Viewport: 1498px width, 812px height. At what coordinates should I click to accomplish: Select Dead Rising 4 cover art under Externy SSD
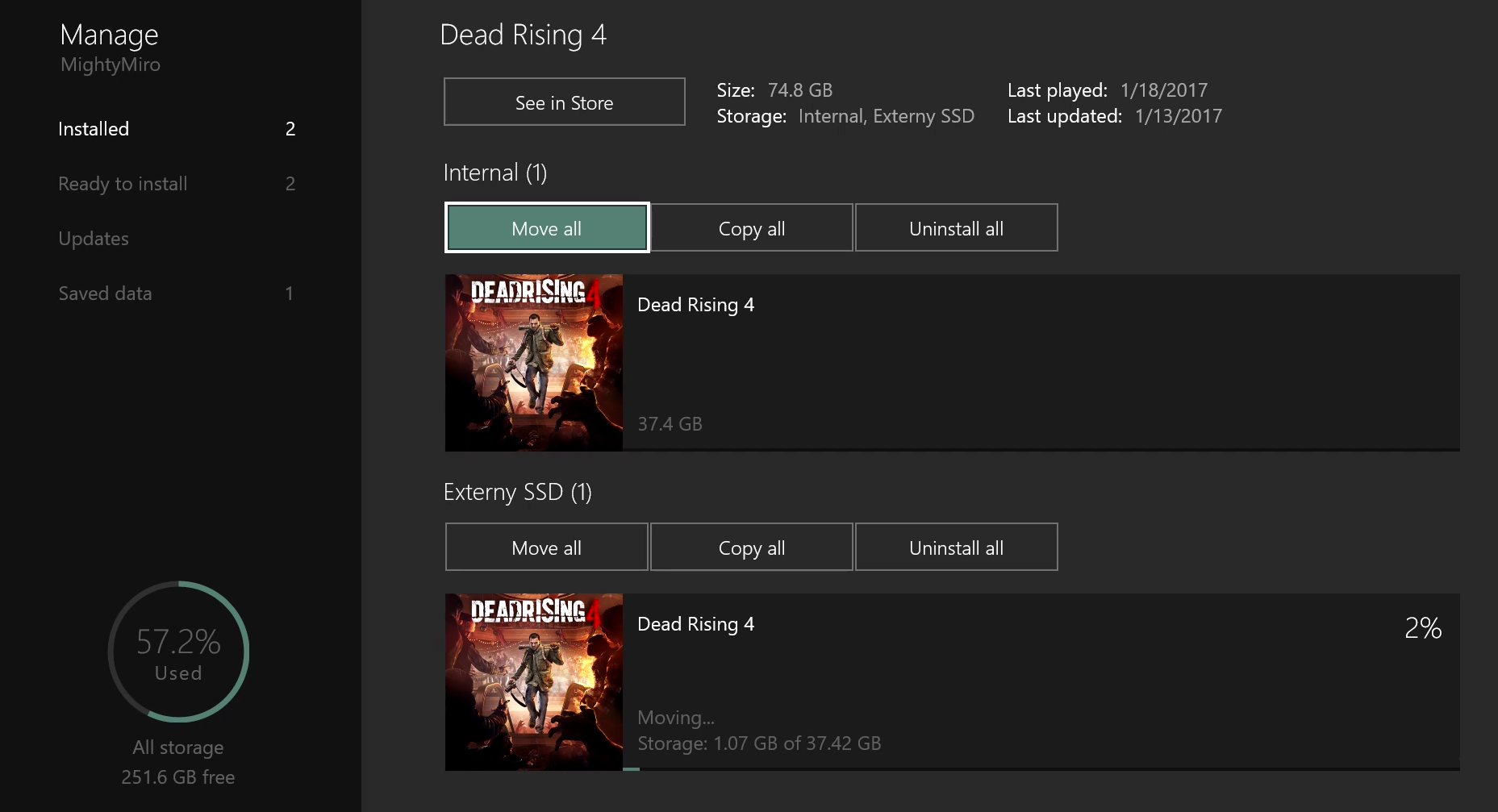coord(534,682)
